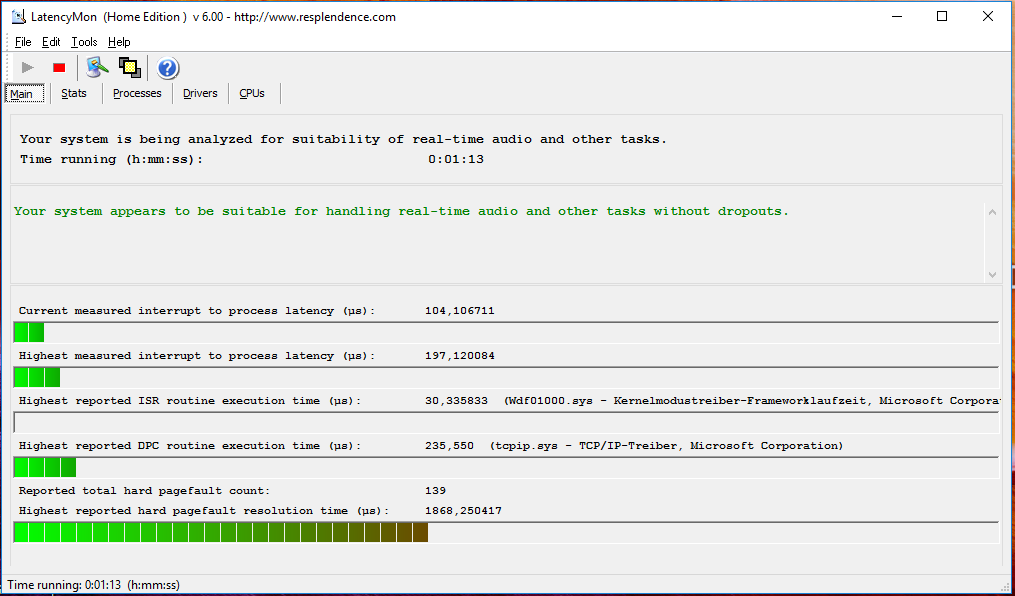Image resolution: width=1015 pixels, height=596 pixels.
Task: Click the tcpip.sys TCP/IP-Treiber text
Action: [666, 446]
